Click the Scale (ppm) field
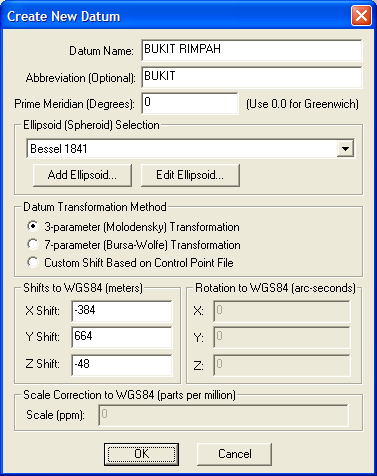The image size is (377, 476). pyautogui.click(x=224, y=415)
